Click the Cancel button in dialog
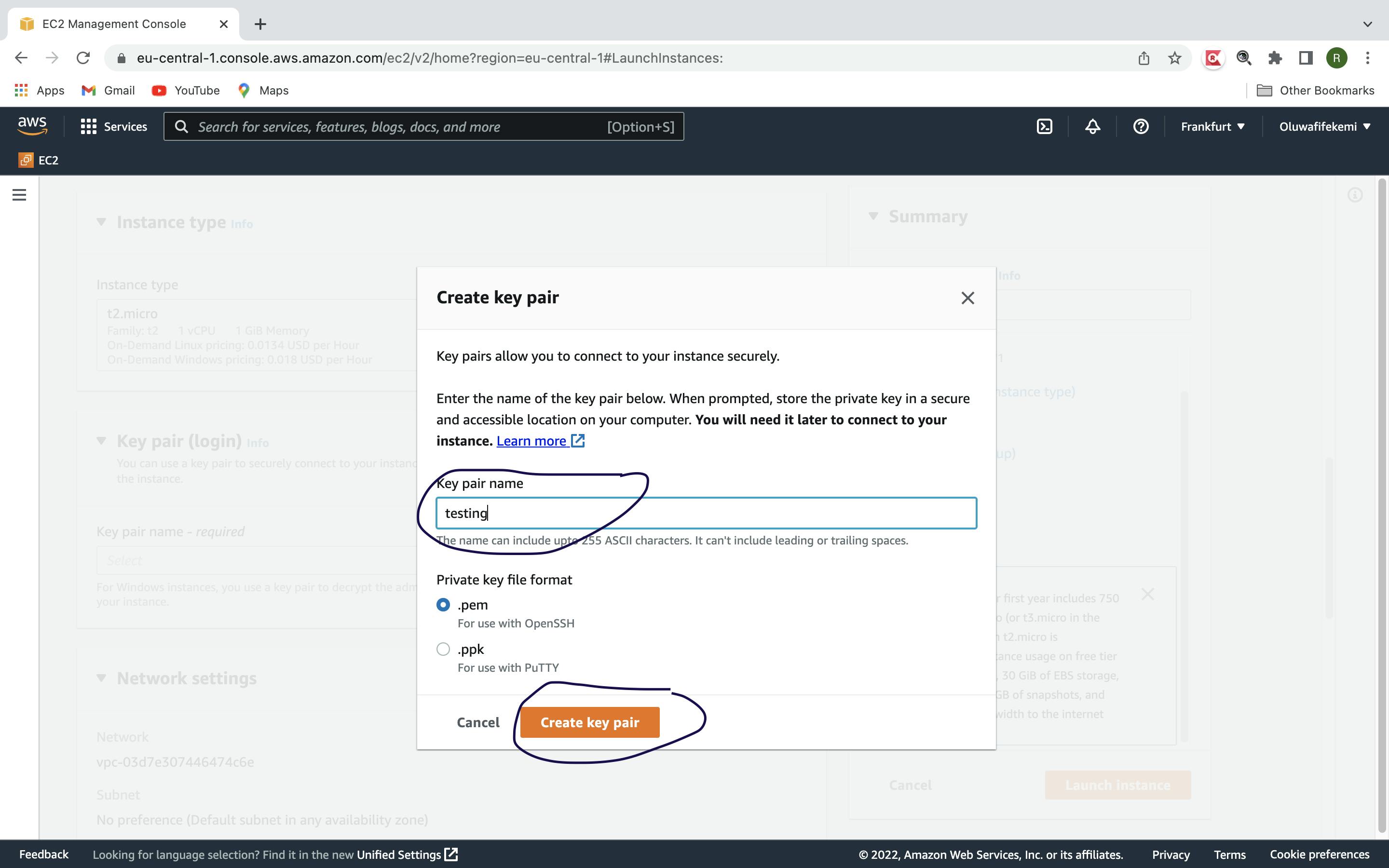 point(478,722)
